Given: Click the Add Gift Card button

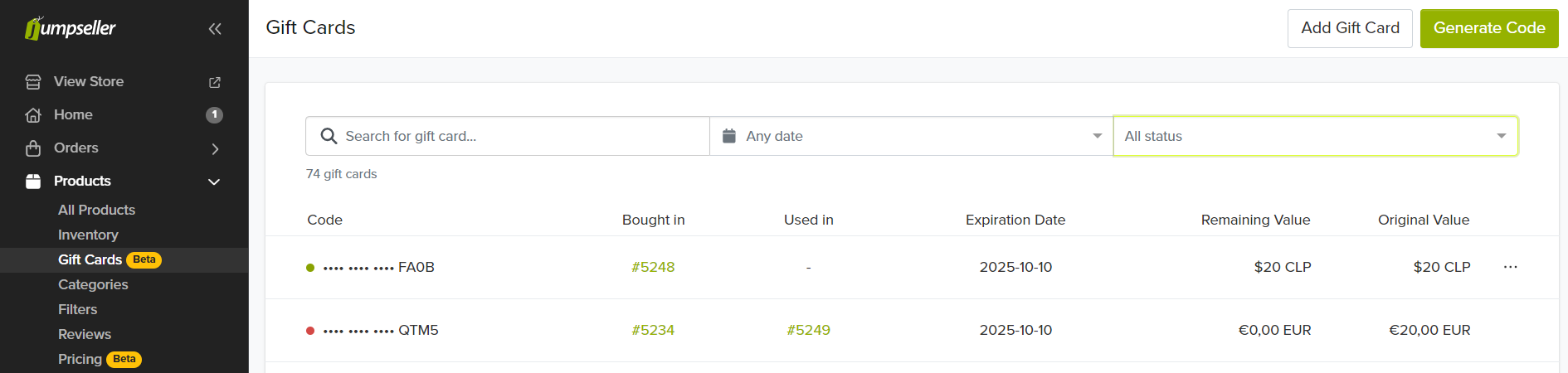Looking at the screenshot, I should coord(1350,28).
